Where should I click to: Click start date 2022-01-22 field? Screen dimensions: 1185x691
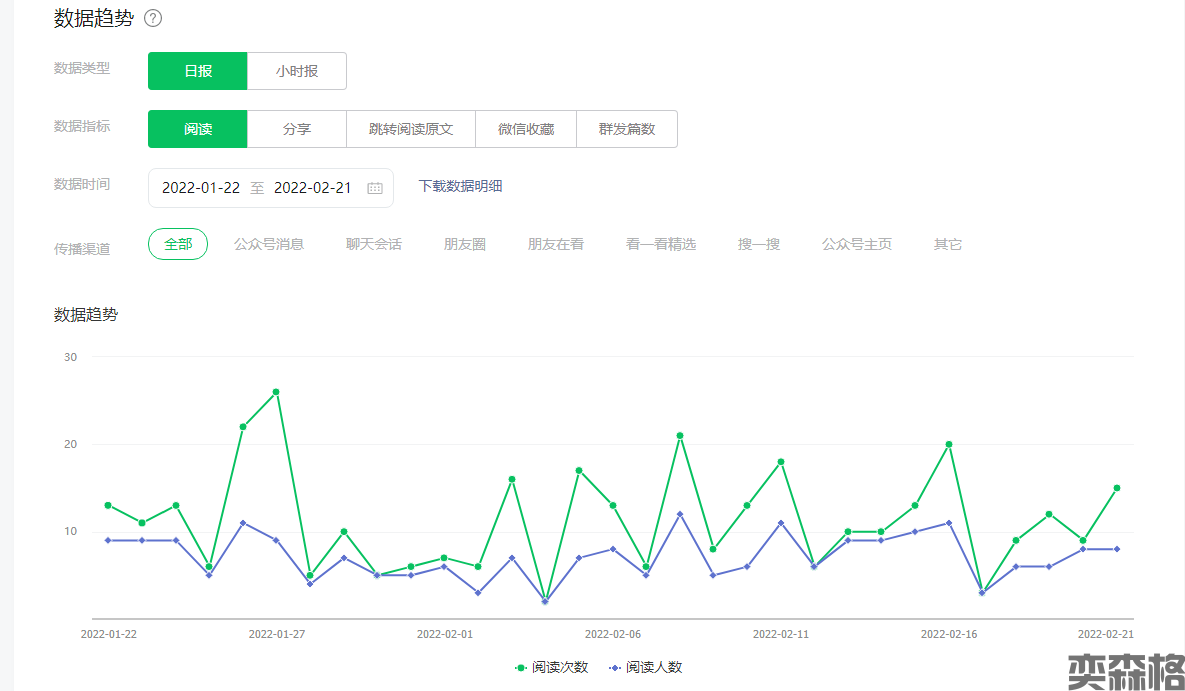pyautogui.click(x=201, y=188)
